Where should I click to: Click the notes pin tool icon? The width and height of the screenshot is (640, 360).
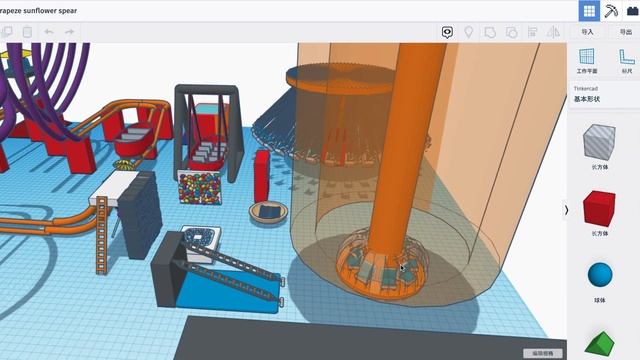469,32
